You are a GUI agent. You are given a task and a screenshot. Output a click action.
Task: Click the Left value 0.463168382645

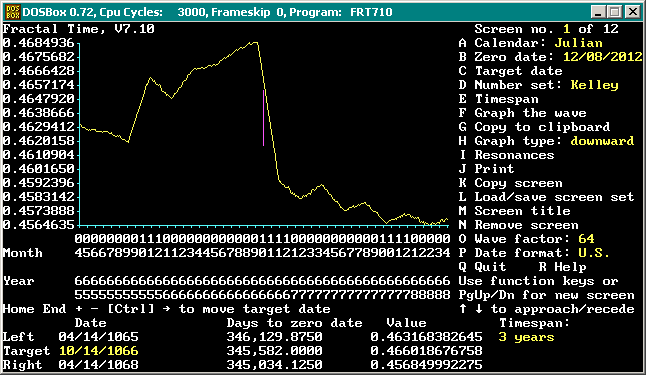point(426,337)
